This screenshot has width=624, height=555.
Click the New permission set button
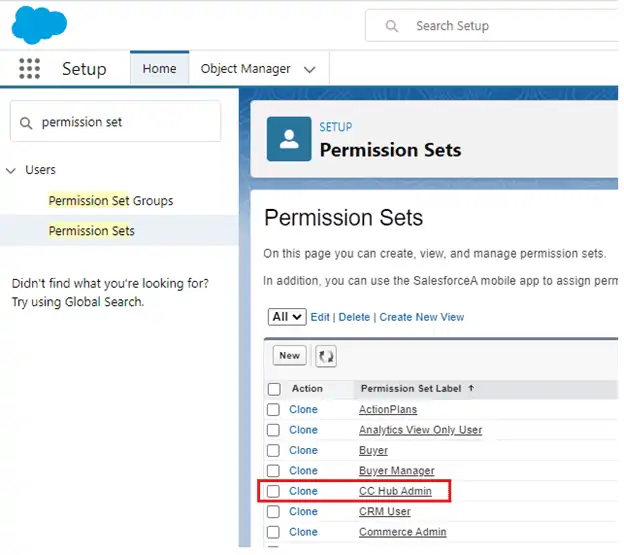(289, 355)
